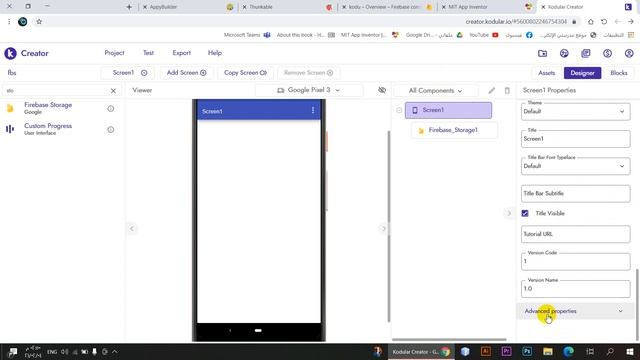Screen dimensions: 640x360
Task: Uncheck the Title Visible checkbox
Action: 525,213
